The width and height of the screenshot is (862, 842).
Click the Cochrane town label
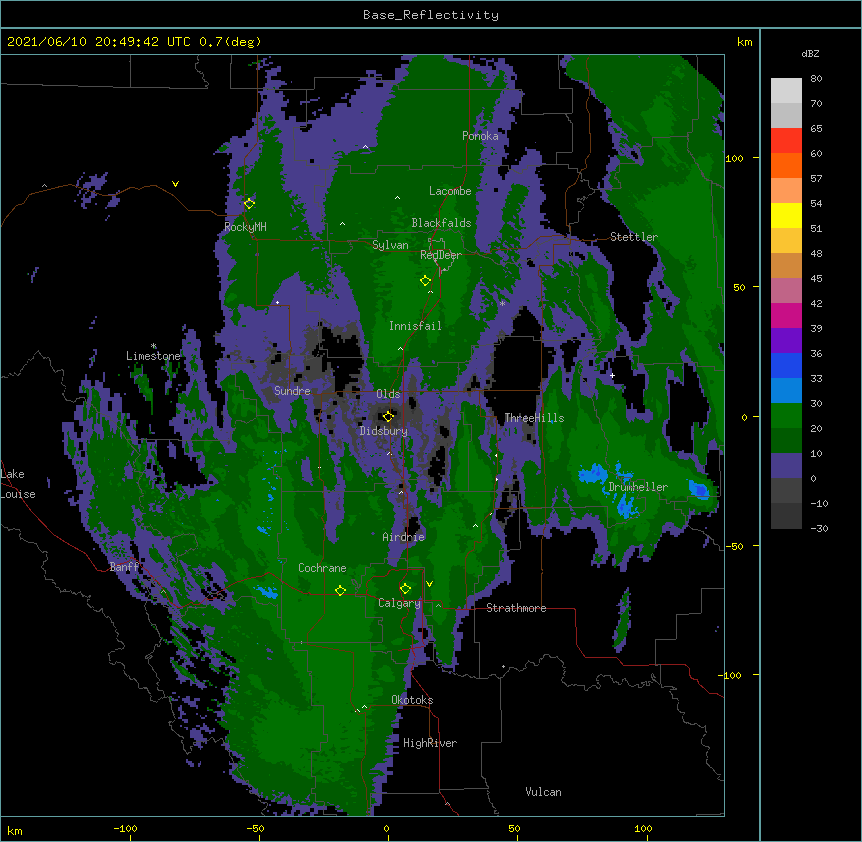[x=322, y=568]
